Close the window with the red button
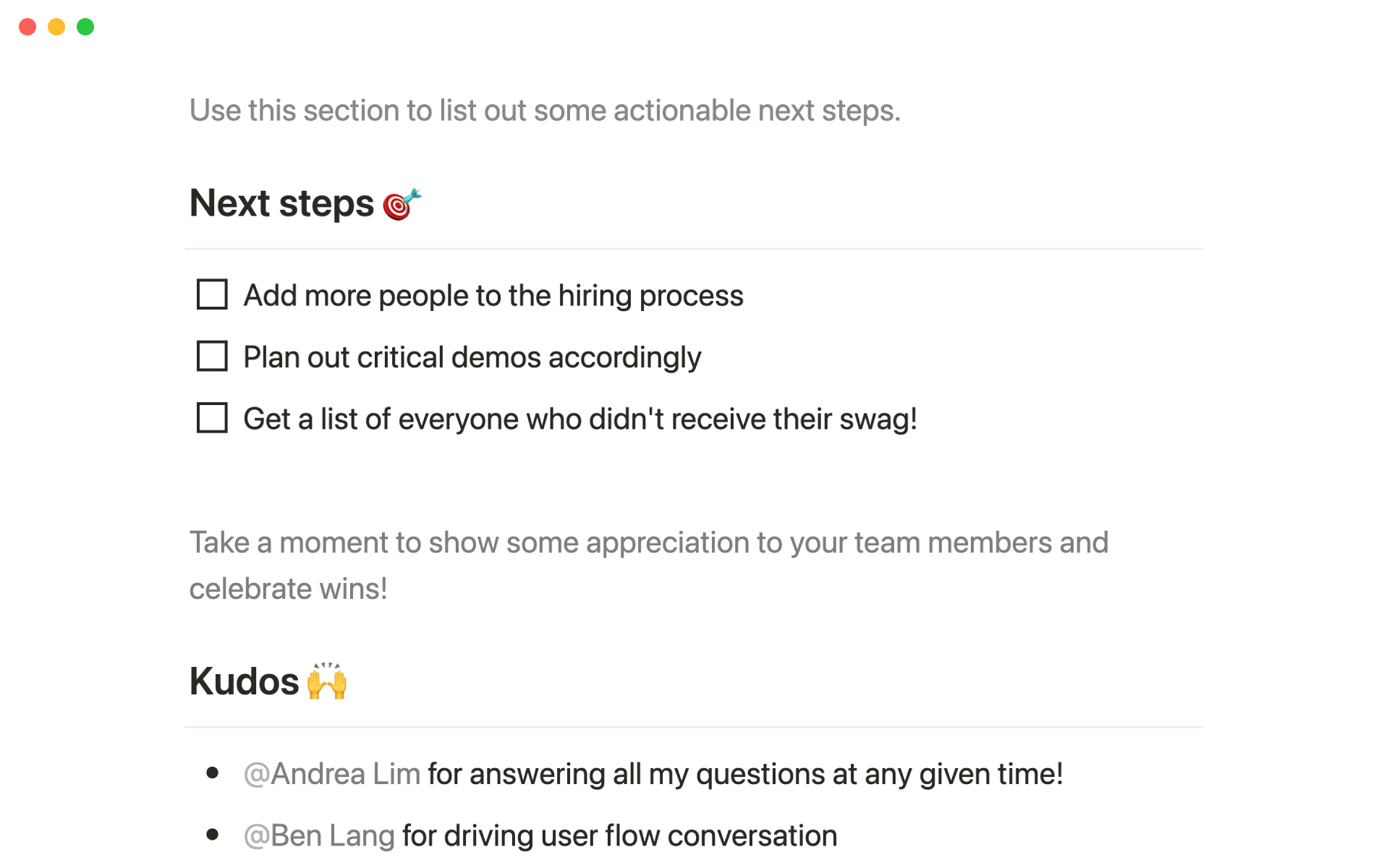This screenshot has width=1389, height=868. pos(27,27)
